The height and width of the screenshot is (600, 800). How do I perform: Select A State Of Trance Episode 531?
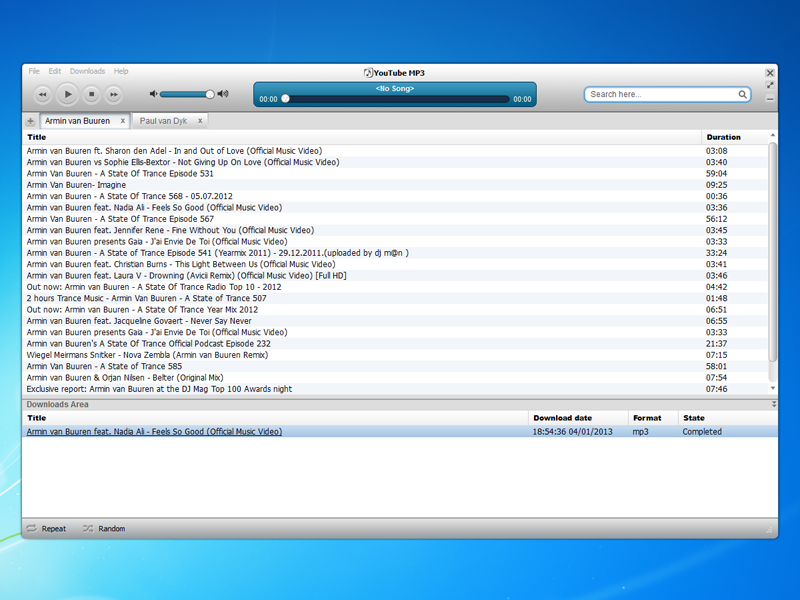(395, 173)
